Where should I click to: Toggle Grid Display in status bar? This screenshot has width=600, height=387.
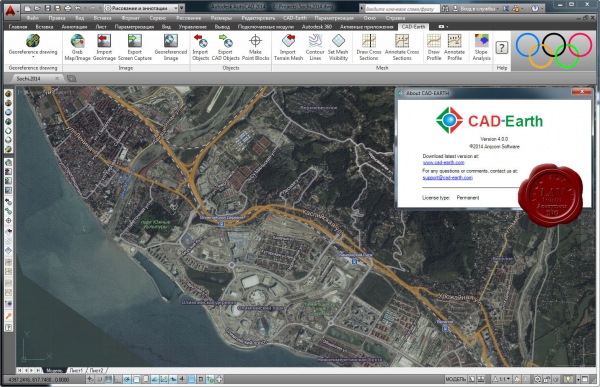pos(109,379)
